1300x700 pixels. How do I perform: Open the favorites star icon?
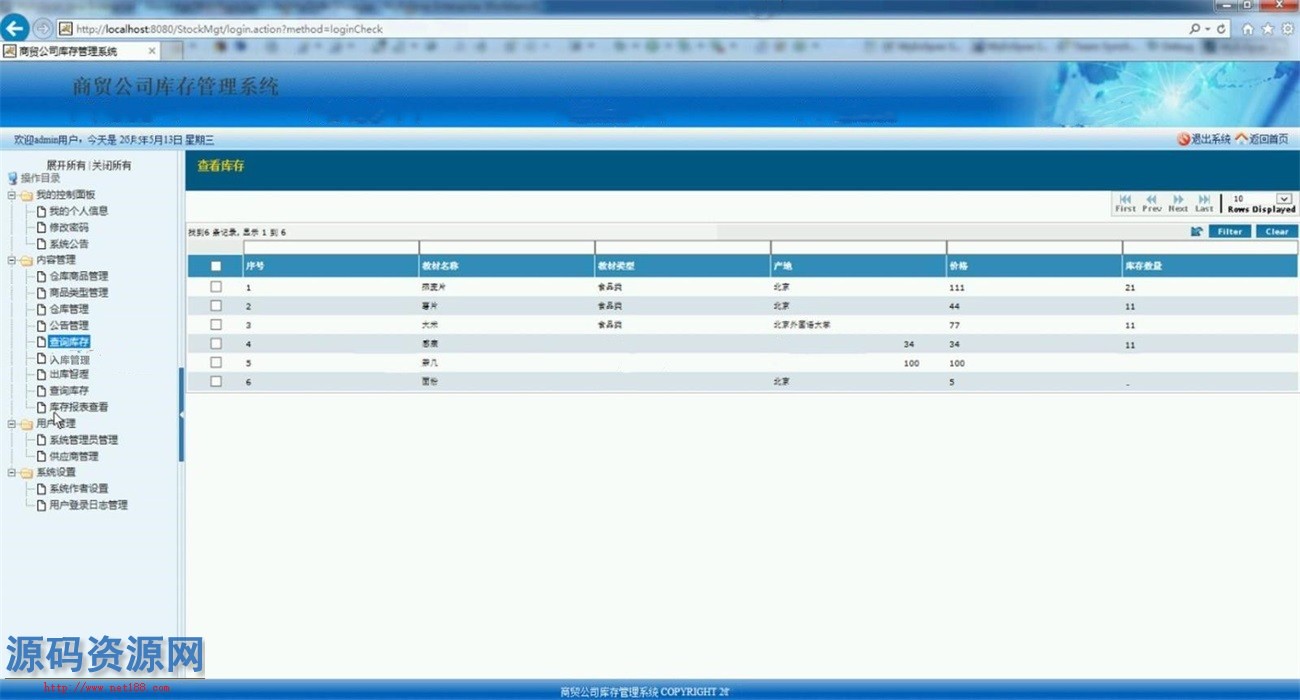pyautogui.click(x=1268, y=29)
